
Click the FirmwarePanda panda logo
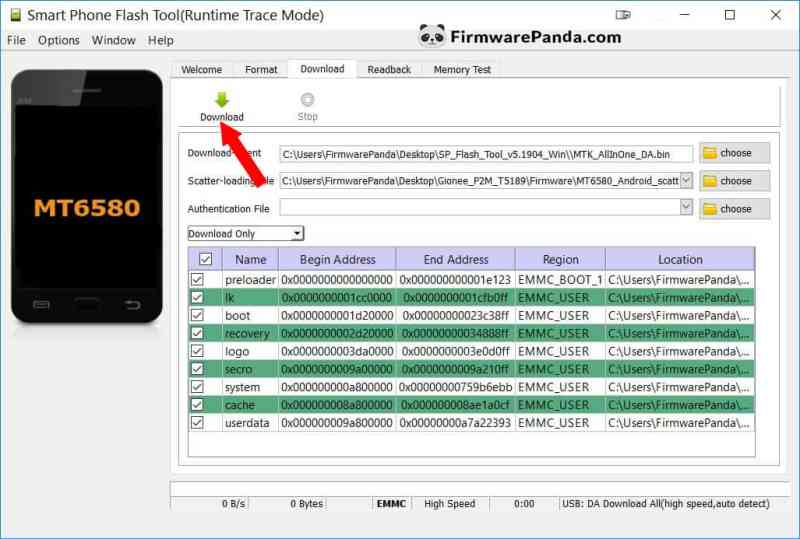(432, 36)
